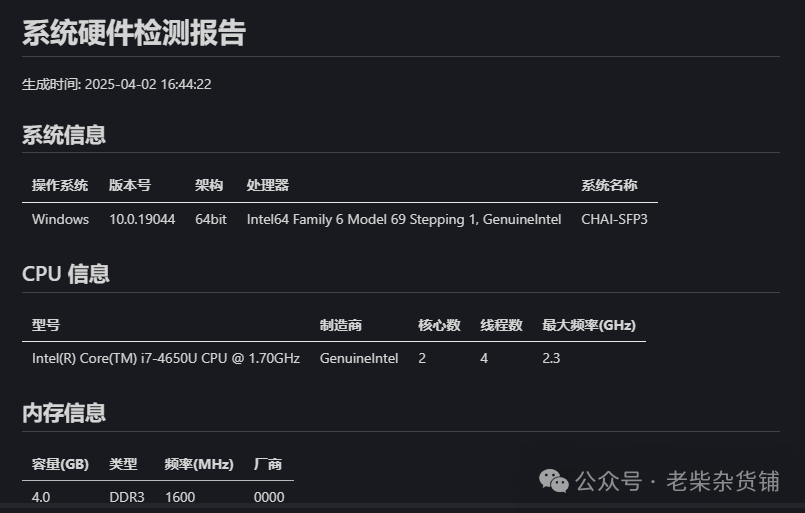
Task: Select the 10.0.19044 version cell
Action: pyautogui.click(x=142, y=219)
